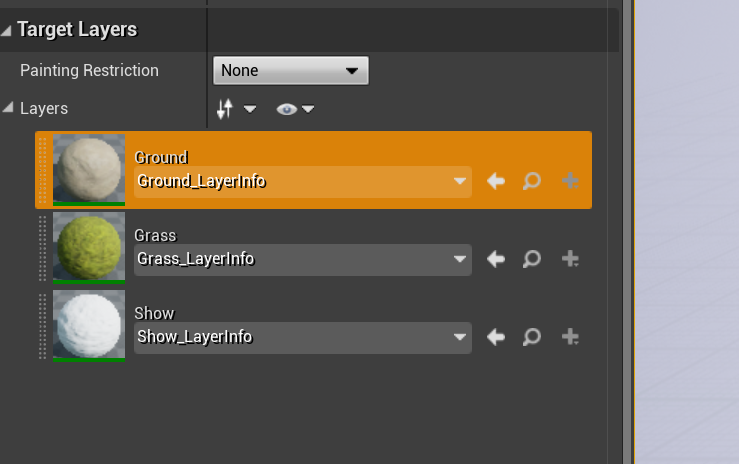This screenshot has height=464, width=739.
Task: Browse to Show_LayerInfo with magnifier icon
Action: click(532, 337)
